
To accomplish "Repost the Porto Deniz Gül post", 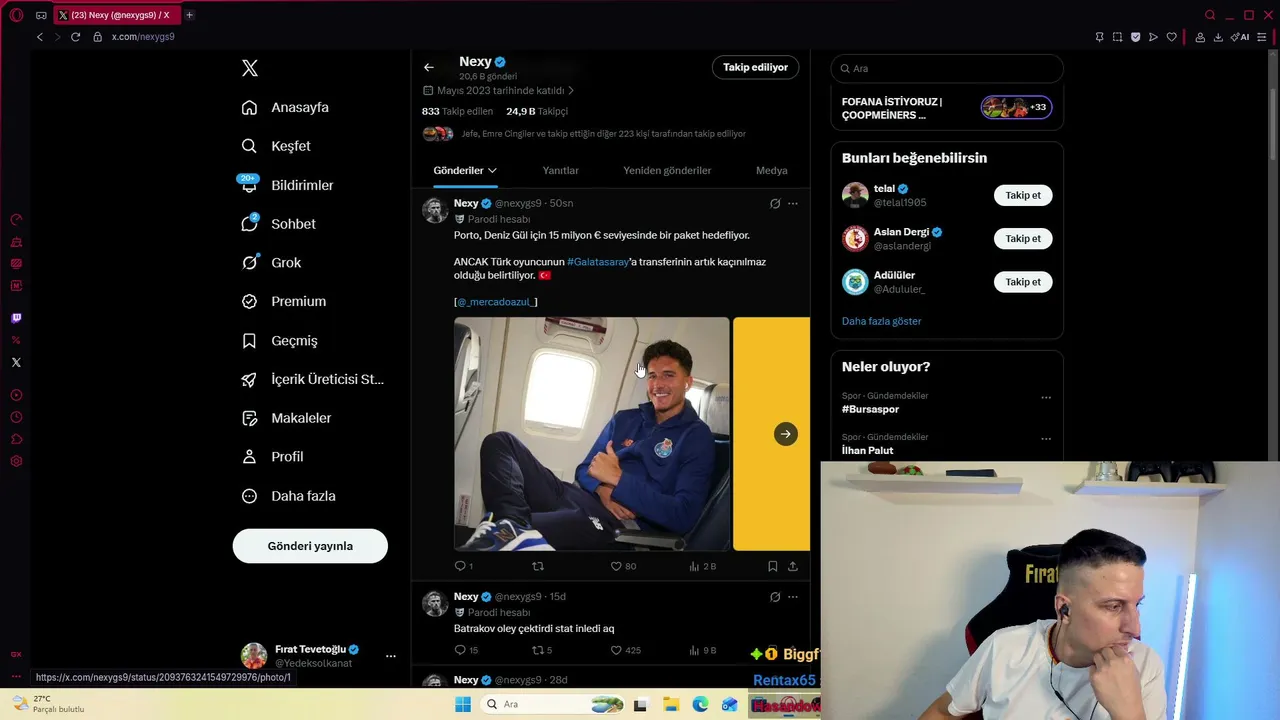I will pos(538,566).
